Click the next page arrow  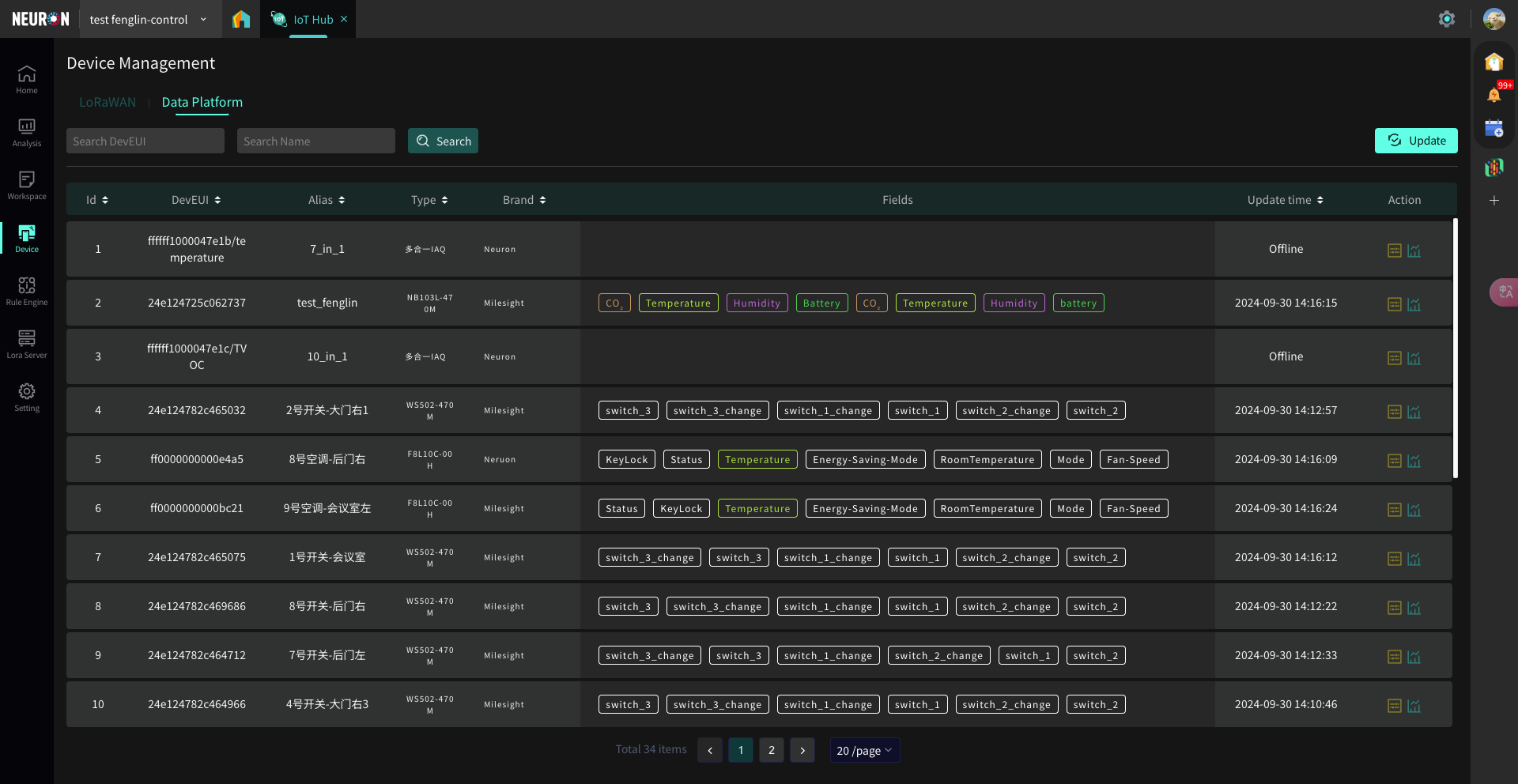[x=802, y=750]
